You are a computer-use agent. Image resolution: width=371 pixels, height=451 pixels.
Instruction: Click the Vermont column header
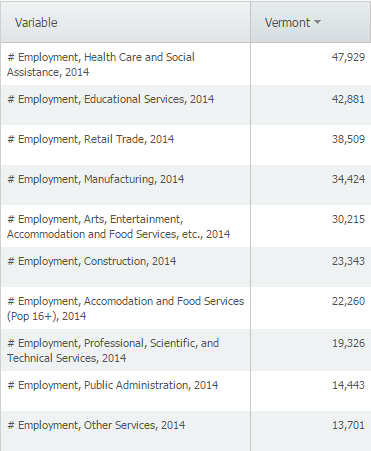[311, 22]
